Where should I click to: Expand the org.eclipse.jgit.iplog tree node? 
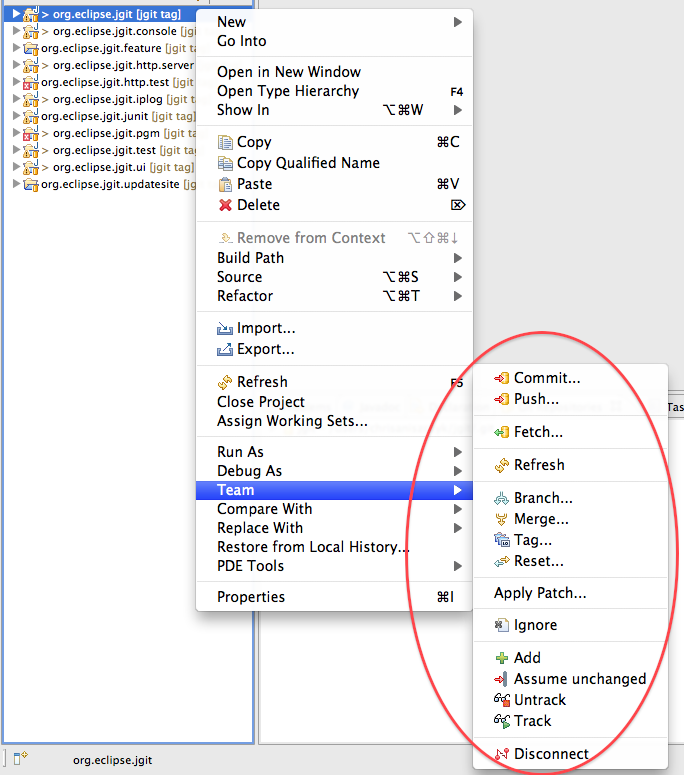pos(16,99)
